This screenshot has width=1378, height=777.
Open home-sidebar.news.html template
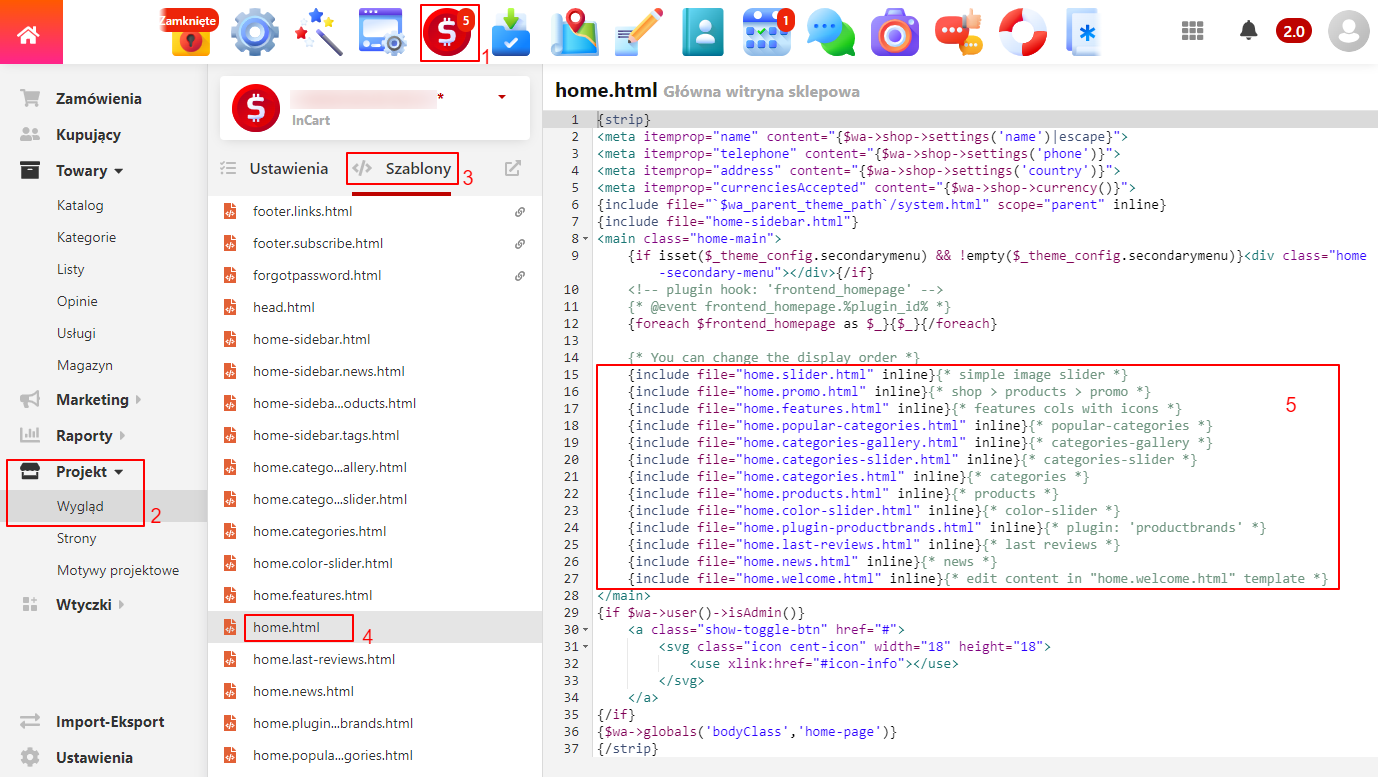(329, 371)
